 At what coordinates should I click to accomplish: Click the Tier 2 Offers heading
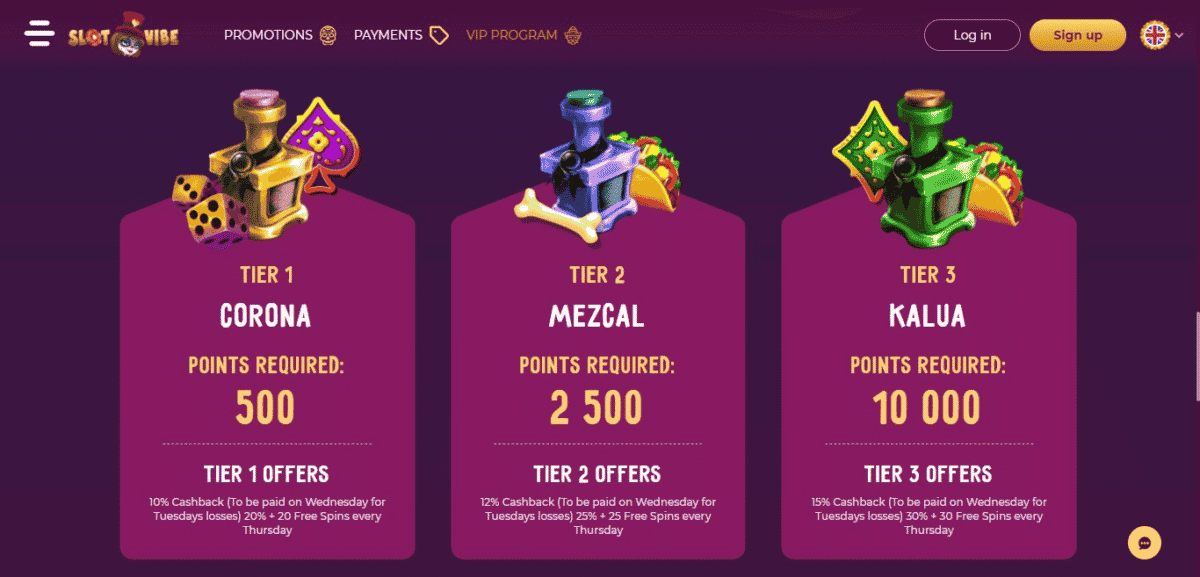coord(597,473)
